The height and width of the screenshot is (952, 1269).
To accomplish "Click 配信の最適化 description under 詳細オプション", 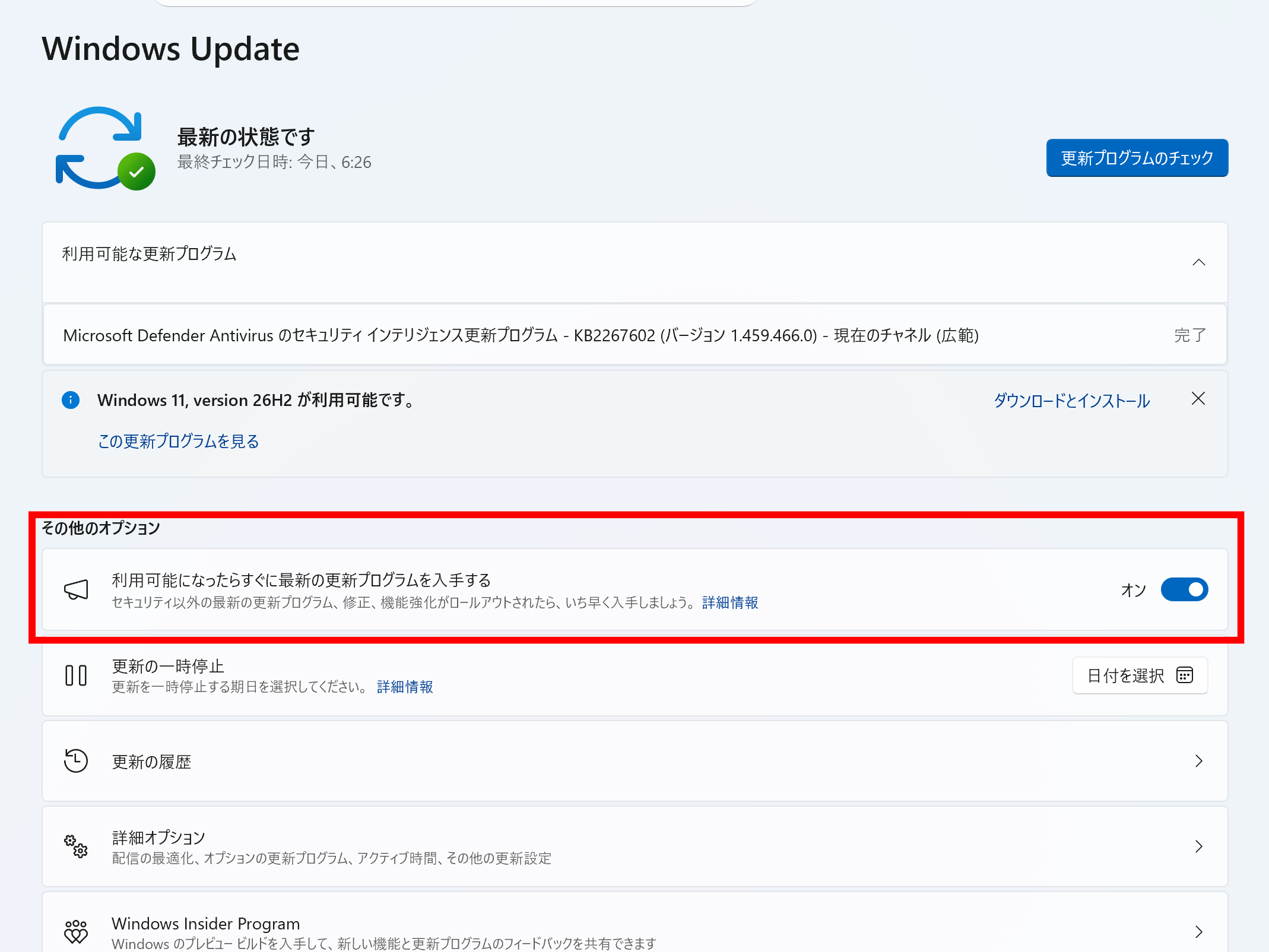I will tap(332, 858).
